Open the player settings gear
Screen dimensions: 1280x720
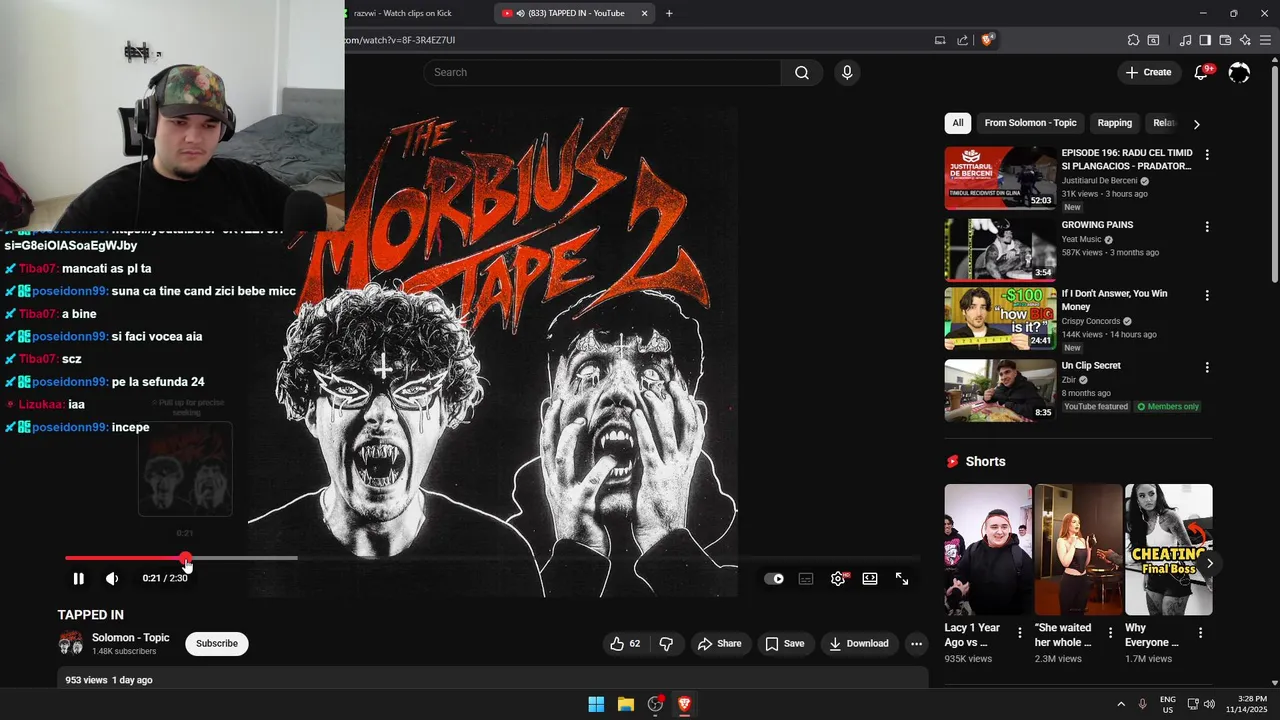tap(838, 578)
